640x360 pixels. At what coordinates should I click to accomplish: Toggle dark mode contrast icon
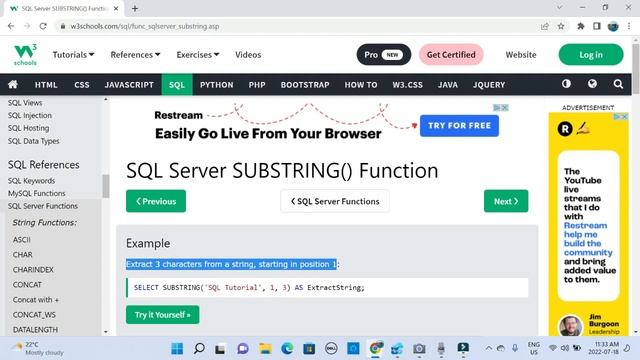[566, 84]
